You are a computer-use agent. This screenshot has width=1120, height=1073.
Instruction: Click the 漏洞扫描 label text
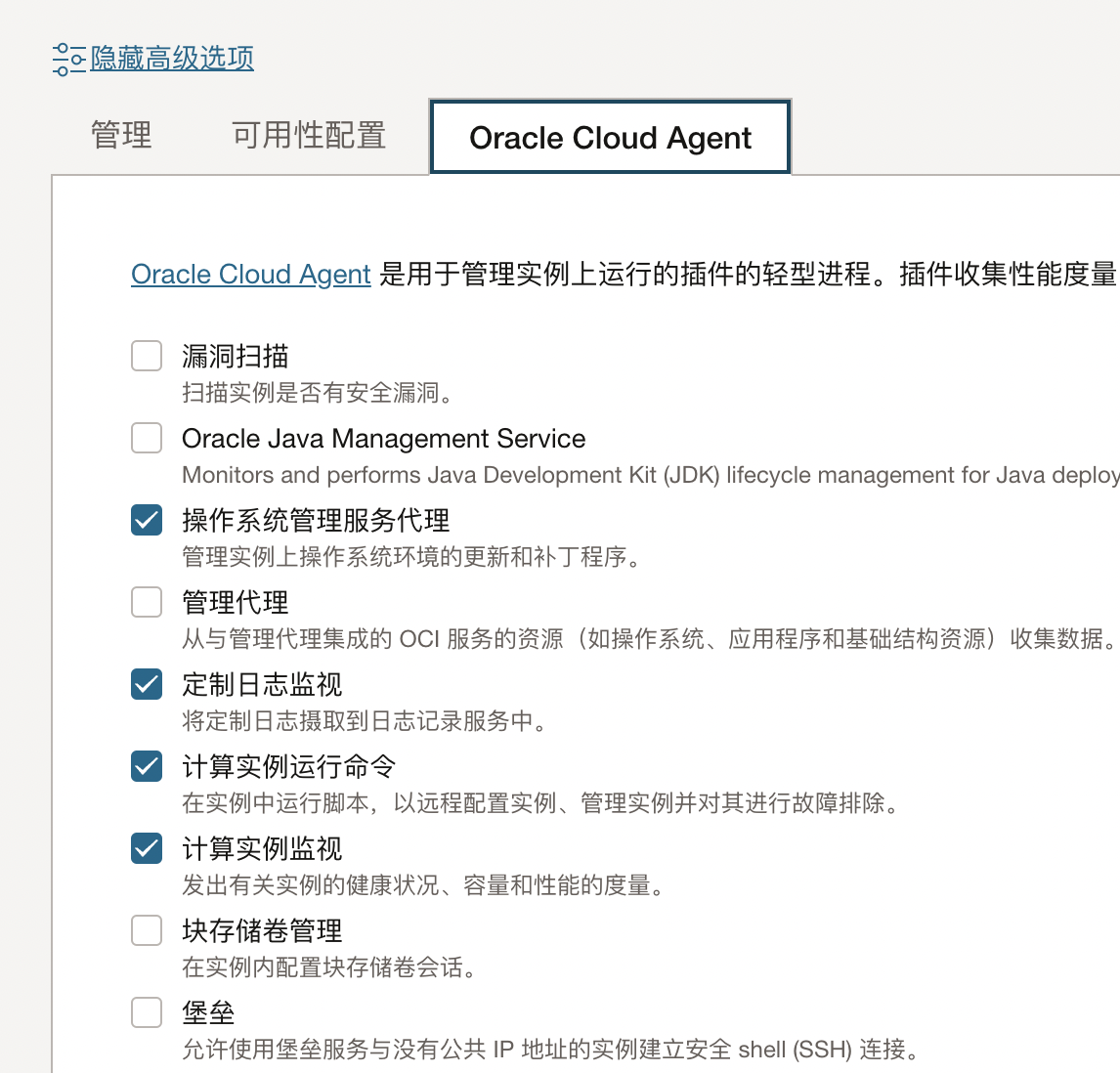pos(236,357)
